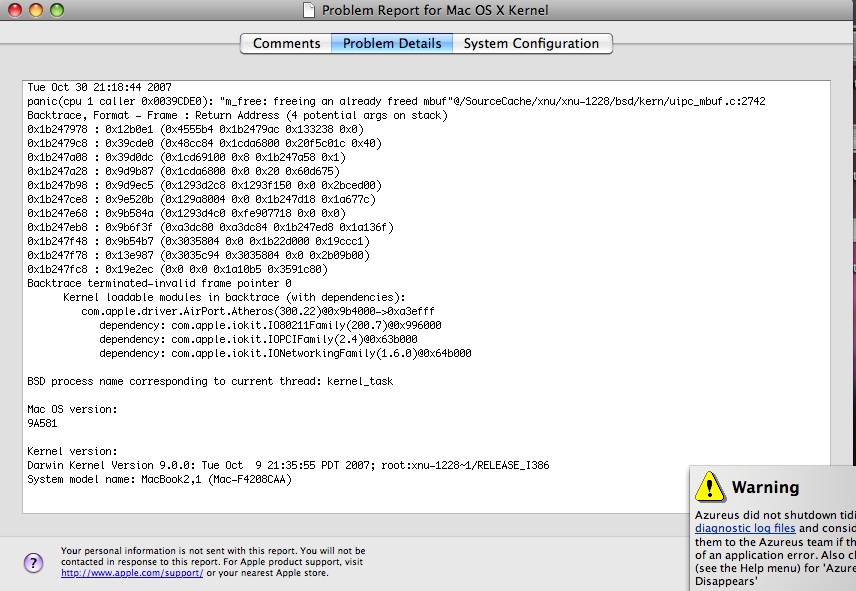This screenshot has height=591, width=856.
Task: Click backtrace row starting 0x1b2479c8
Action: [x=205, y=144]
